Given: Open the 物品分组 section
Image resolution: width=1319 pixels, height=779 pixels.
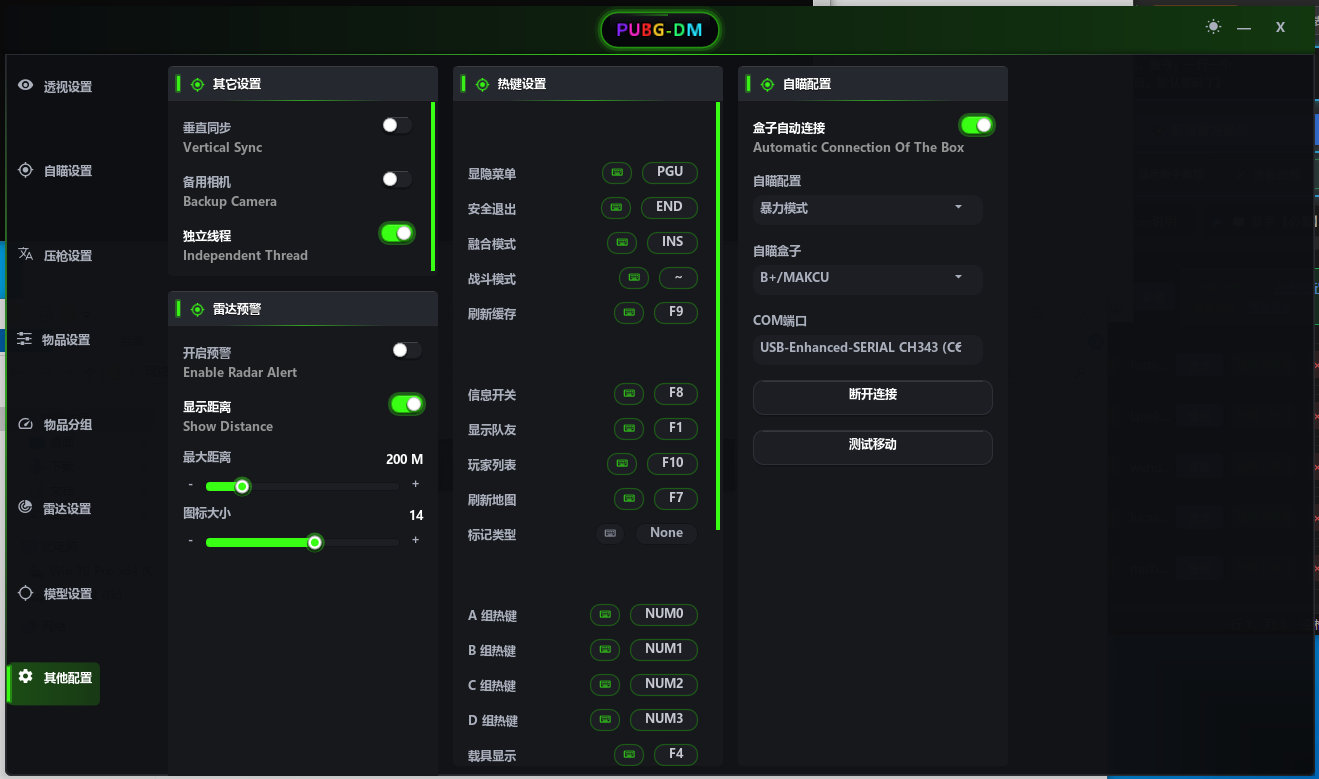Looking at the screenshot, I should point(55,424).
